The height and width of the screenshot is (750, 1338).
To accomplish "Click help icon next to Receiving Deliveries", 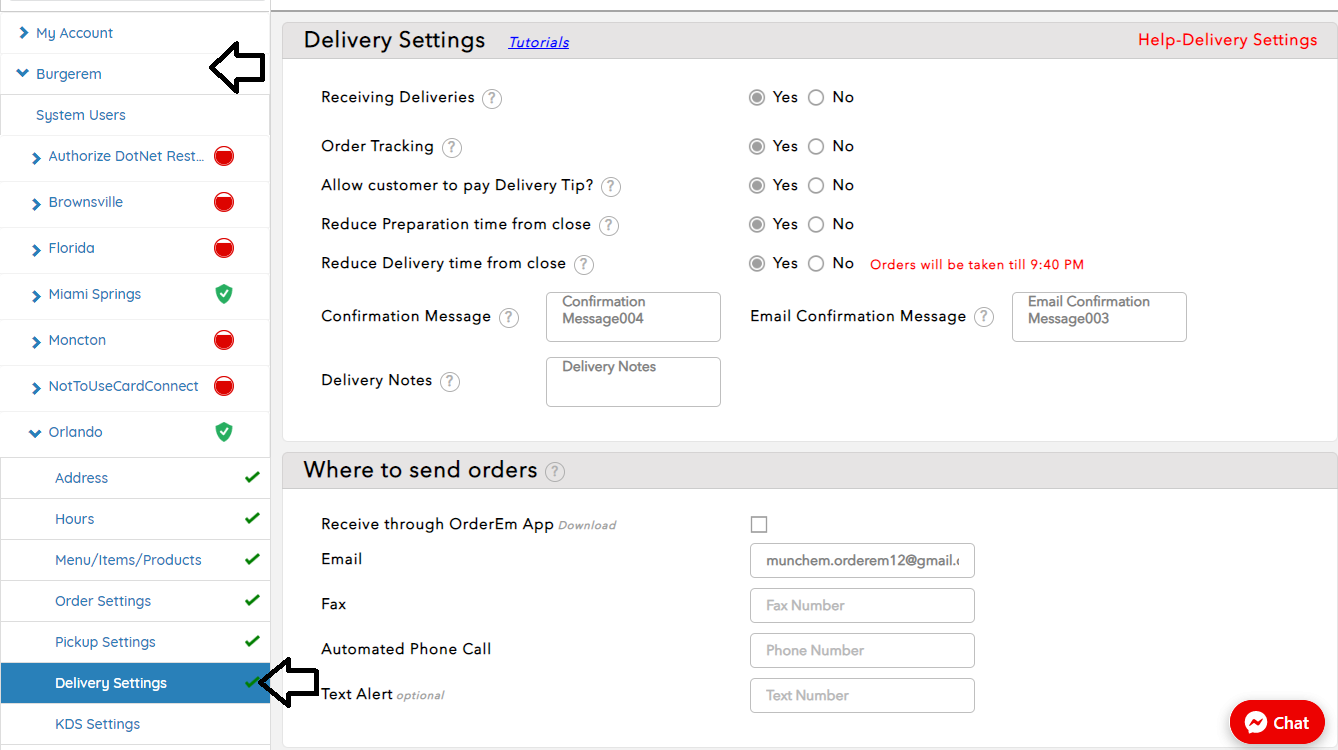I will (x=491, y=98).
